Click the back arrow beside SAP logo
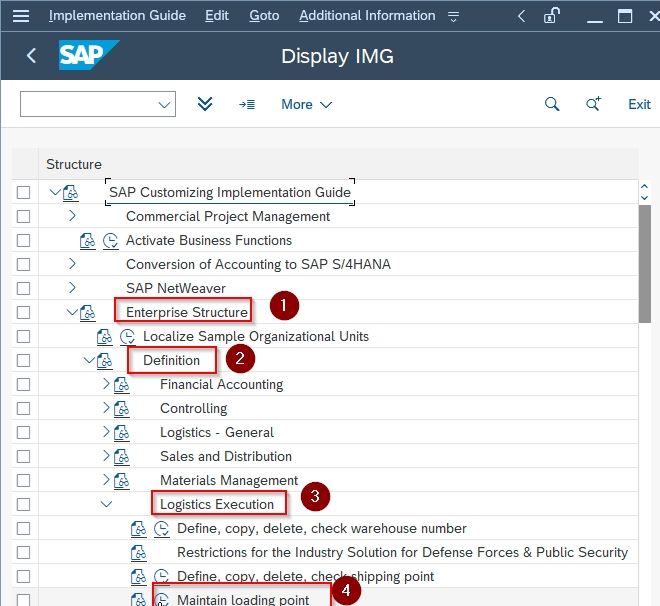Screen dimensions: 660x606 (31, 56)
